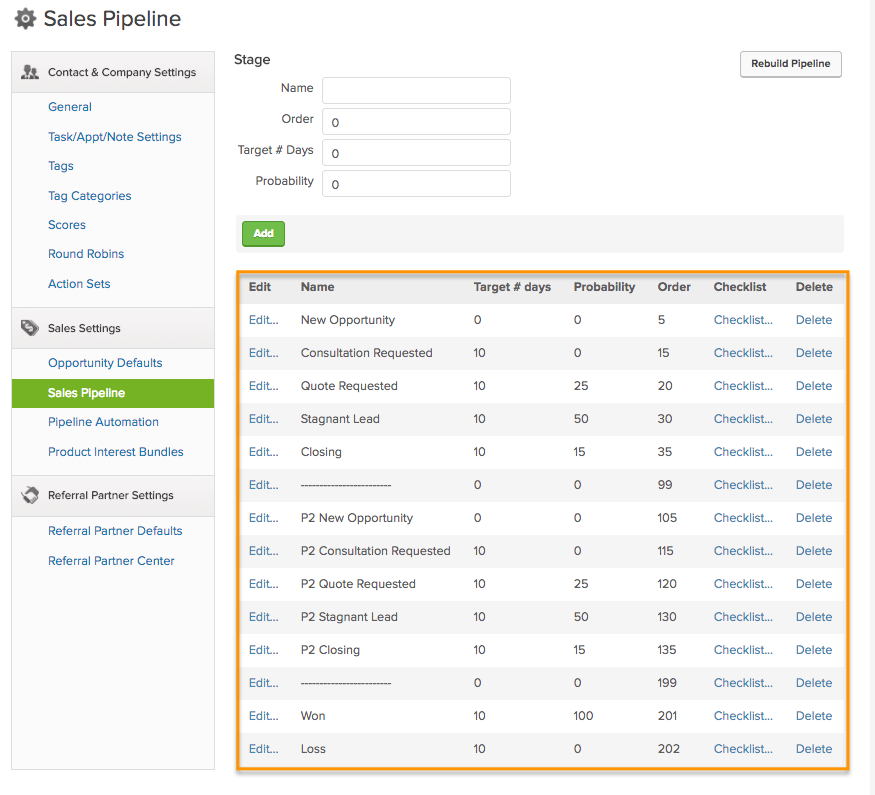Open the Checklist for the Closing stage

741,451
